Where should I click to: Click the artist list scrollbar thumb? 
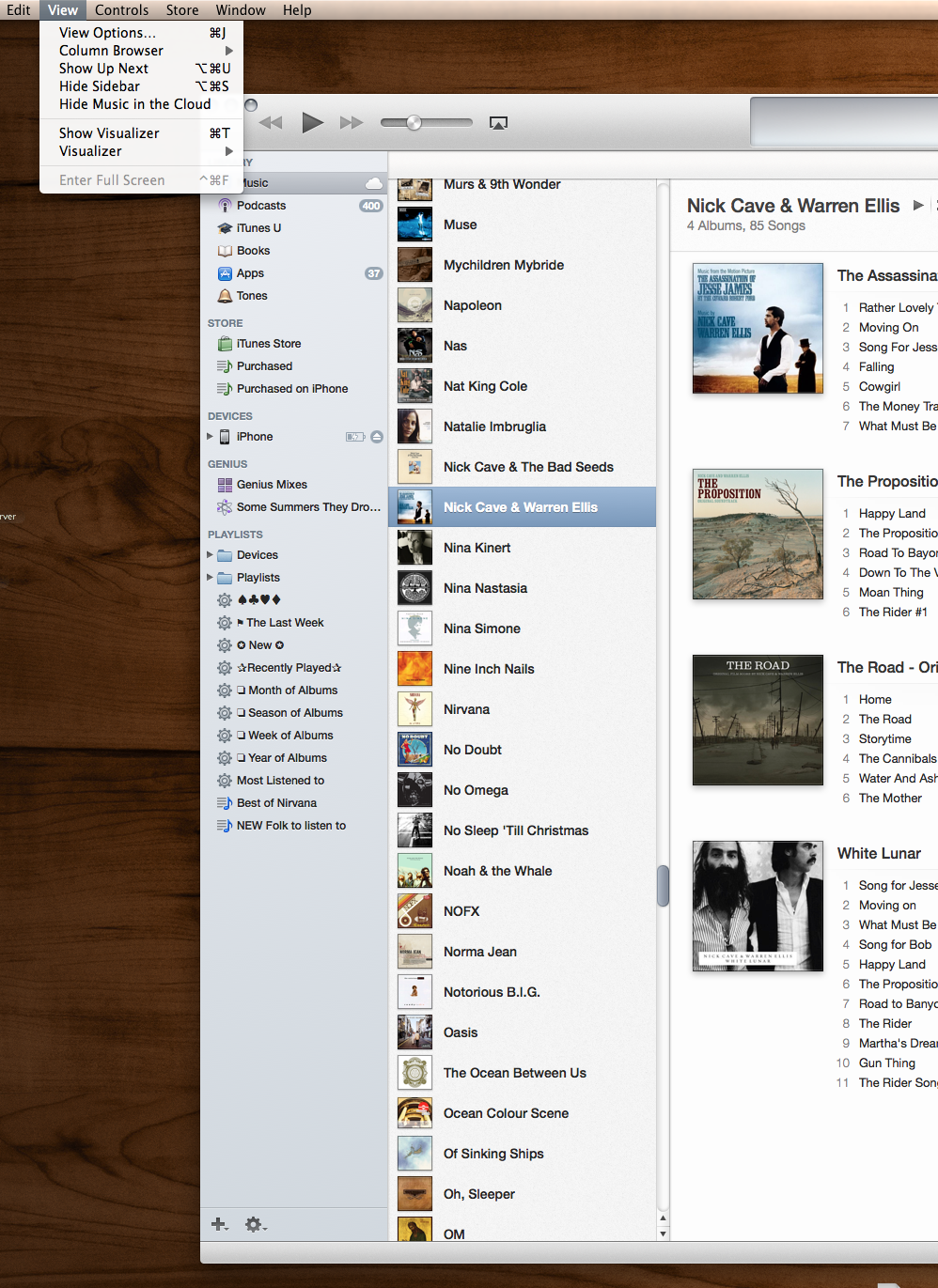tap(663, 886)
